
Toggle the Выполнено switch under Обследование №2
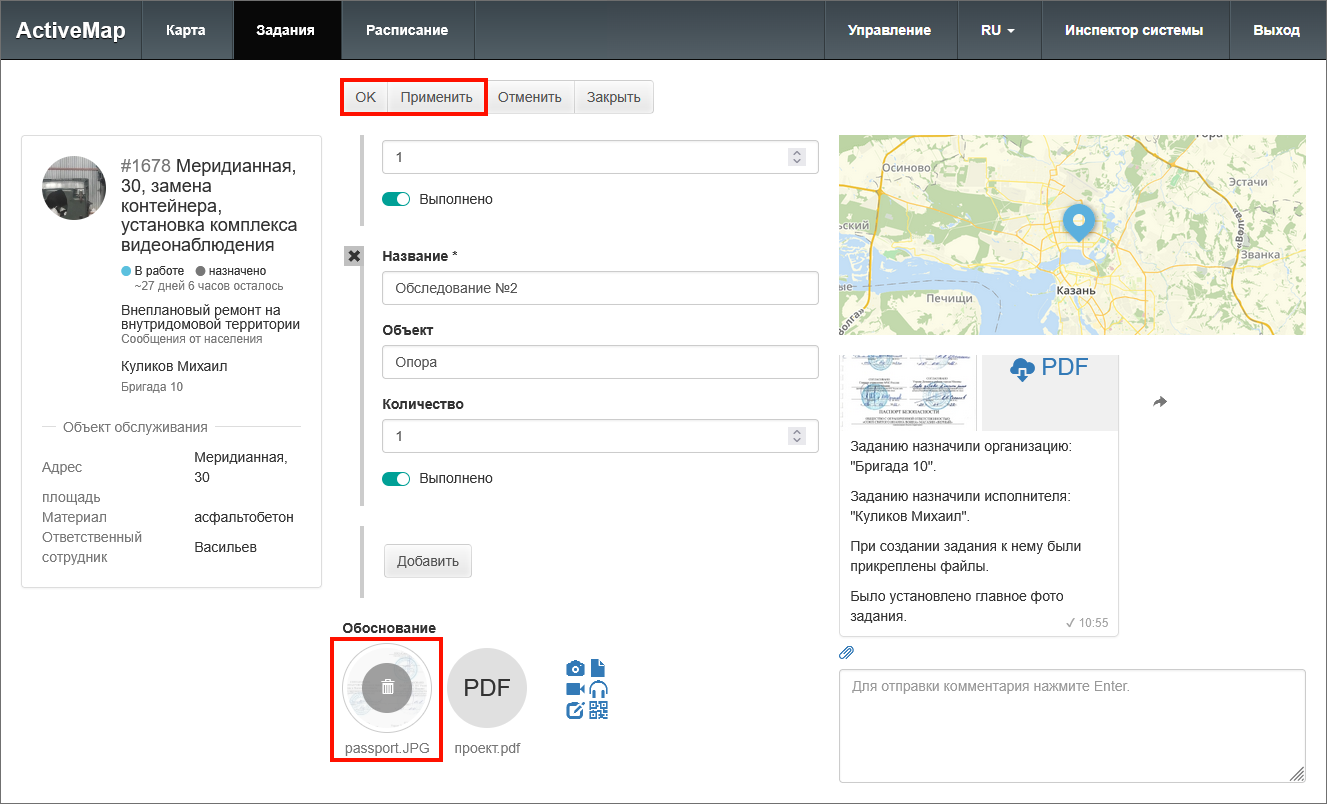(396, 479)
